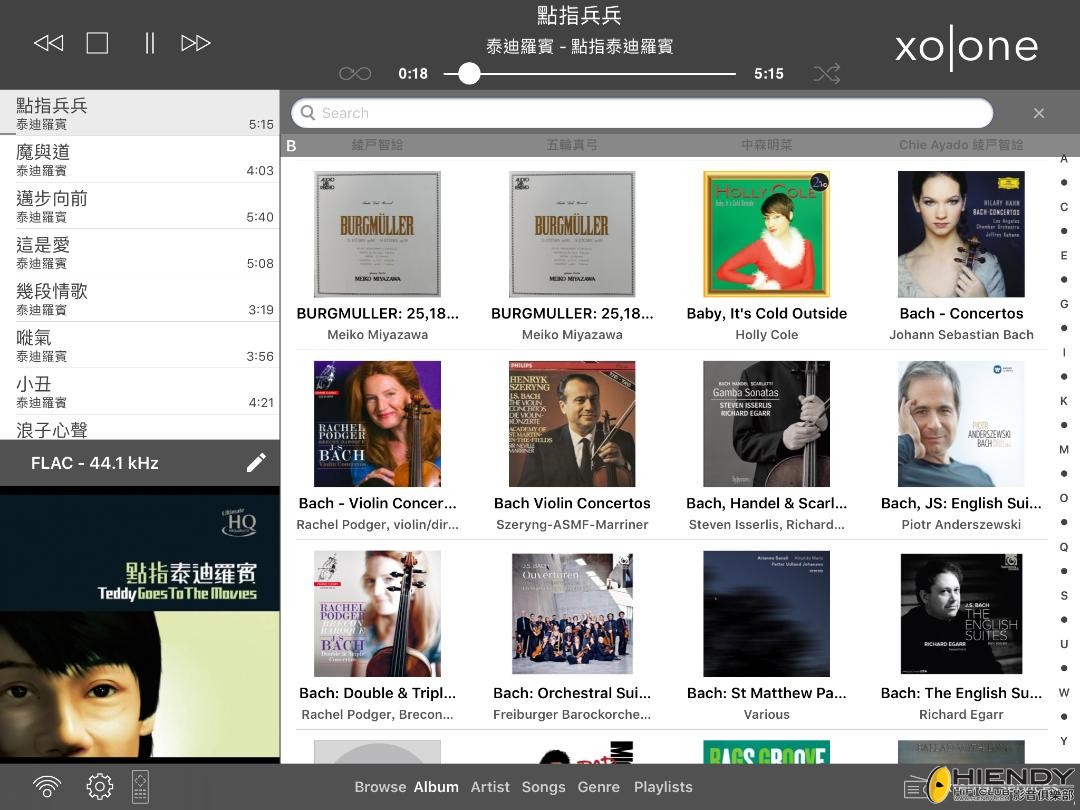Click inside the Search field
Screen dimensions: 1080x810
pyautogui.click(x=642, y=113)
